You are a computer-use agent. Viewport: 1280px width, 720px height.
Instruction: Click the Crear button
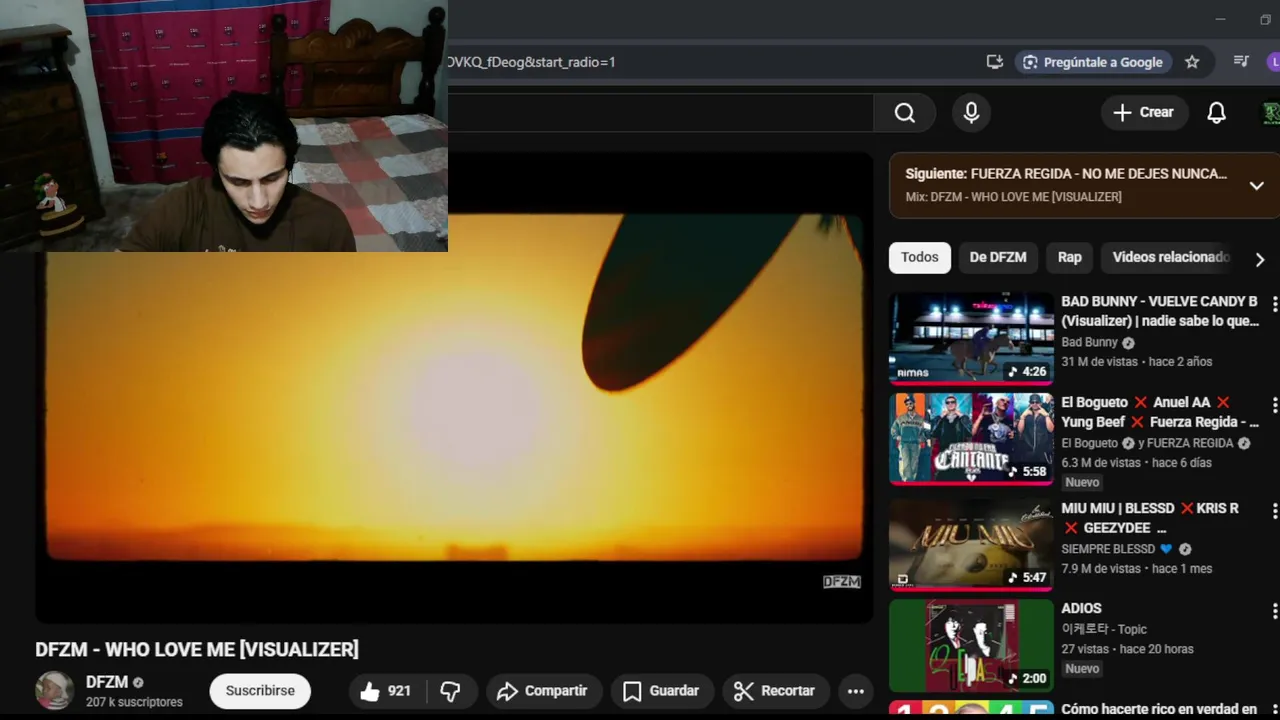(x=1144, y=112)
